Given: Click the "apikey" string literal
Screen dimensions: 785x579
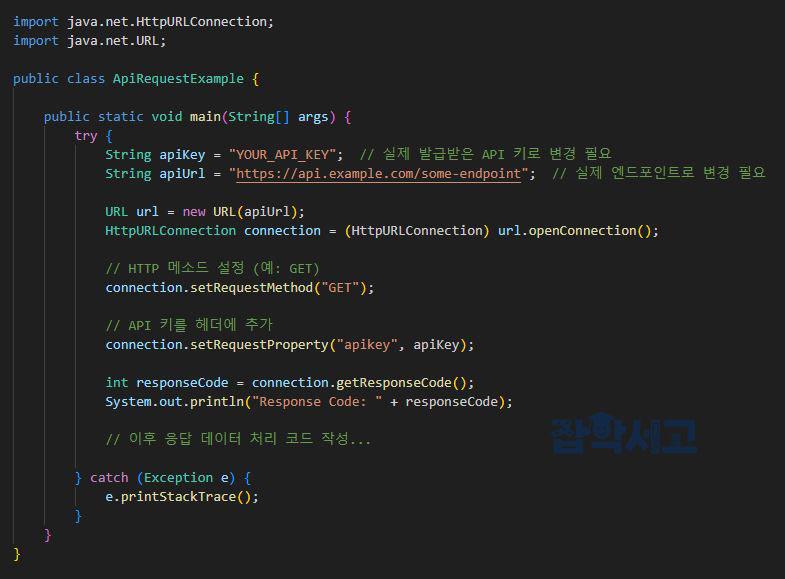Looking at the screenshot, I should click(367, 345).
